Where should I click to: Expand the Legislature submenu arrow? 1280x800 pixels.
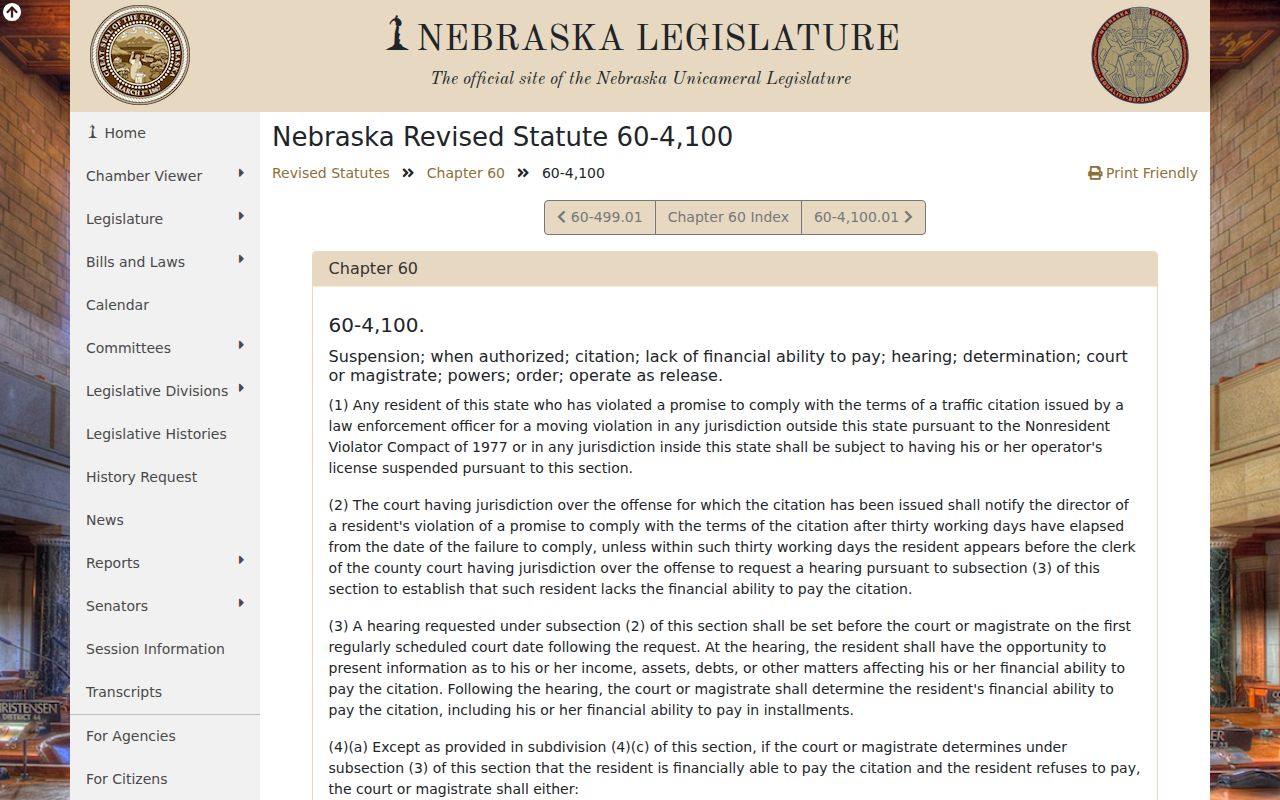click(x=241, y=217)
